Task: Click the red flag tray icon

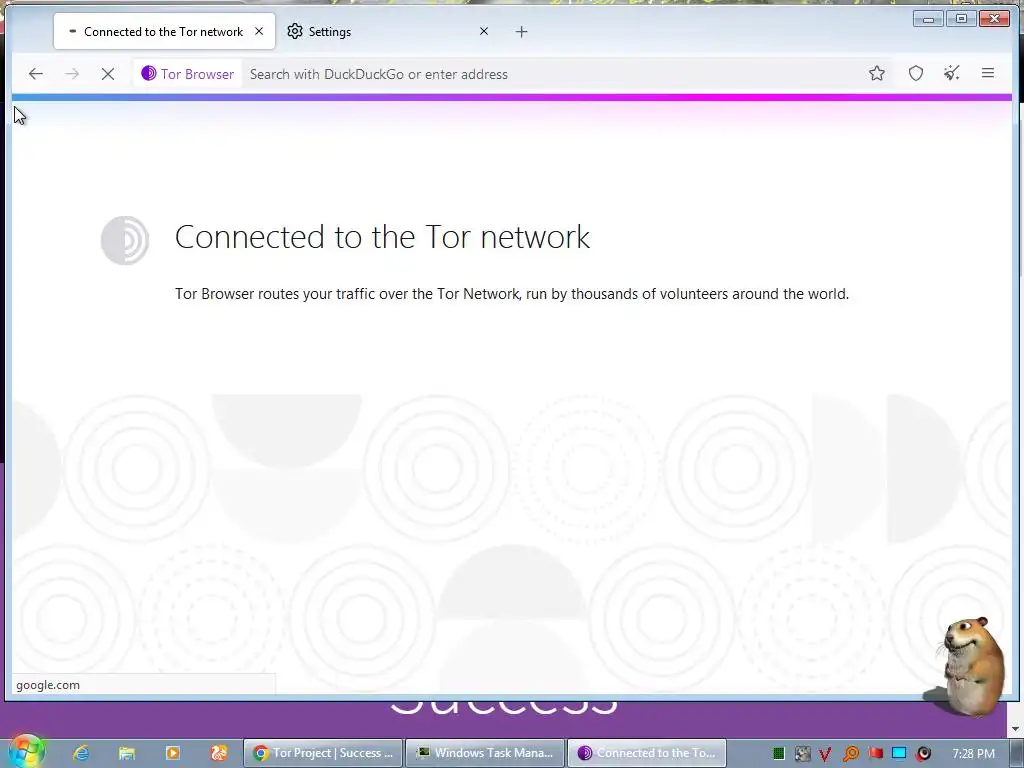Action: pos(875,754)
